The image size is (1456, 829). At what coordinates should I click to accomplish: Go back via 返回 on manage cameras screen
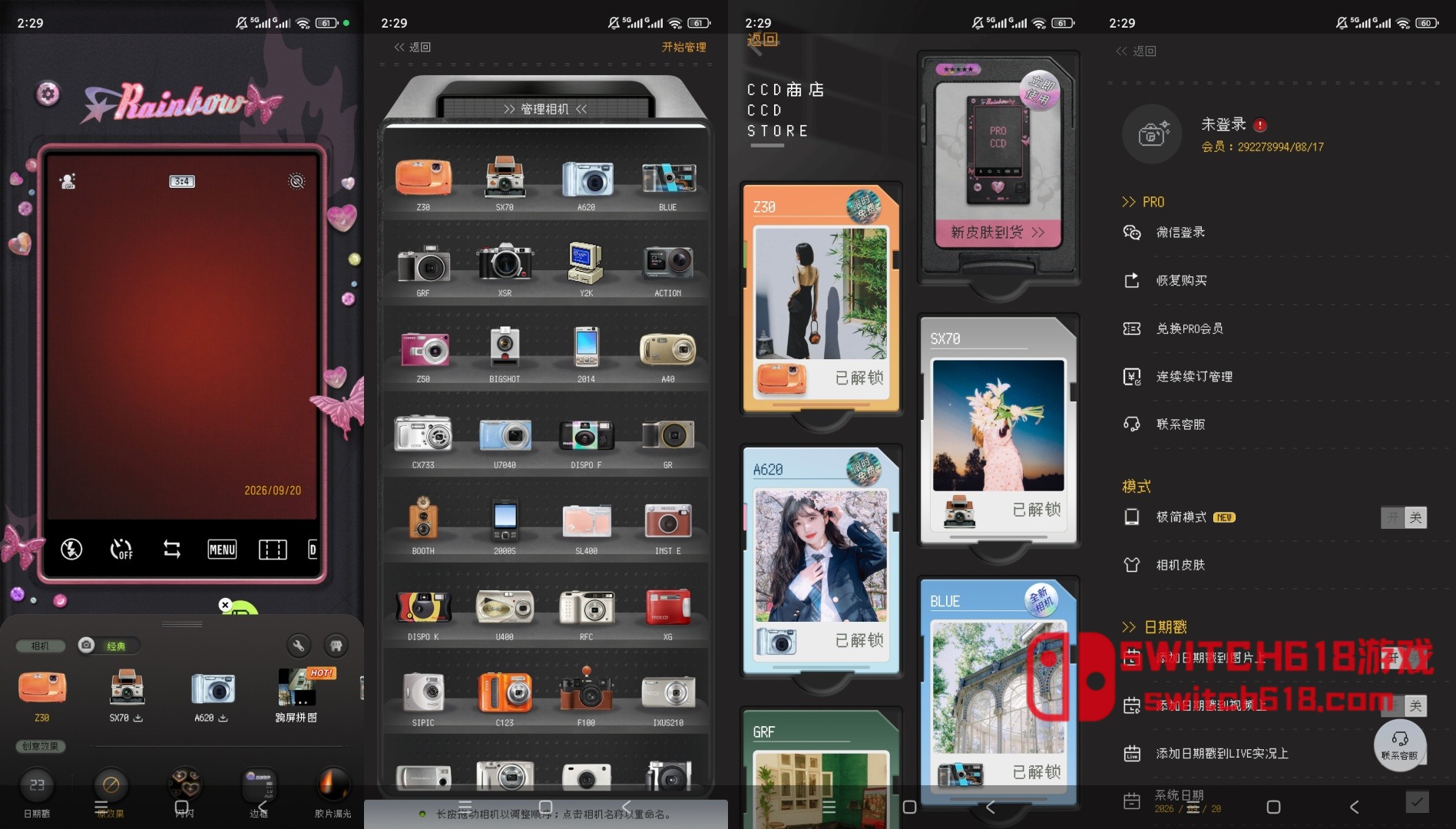pyautogui.click(x=412, y=47)
